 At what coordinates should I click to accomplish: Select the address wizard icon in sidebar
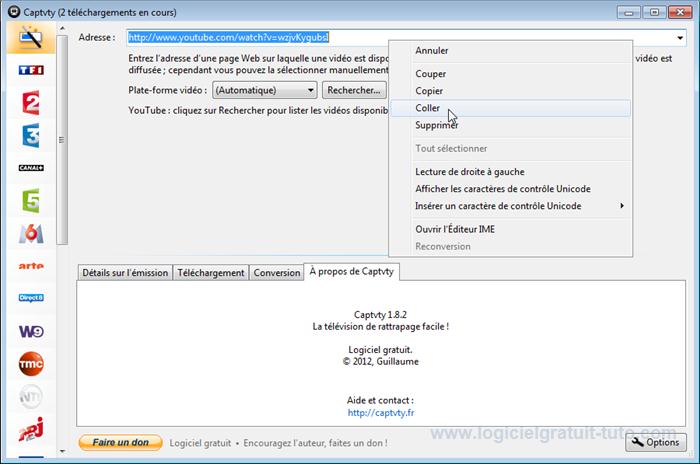[31, 38]
